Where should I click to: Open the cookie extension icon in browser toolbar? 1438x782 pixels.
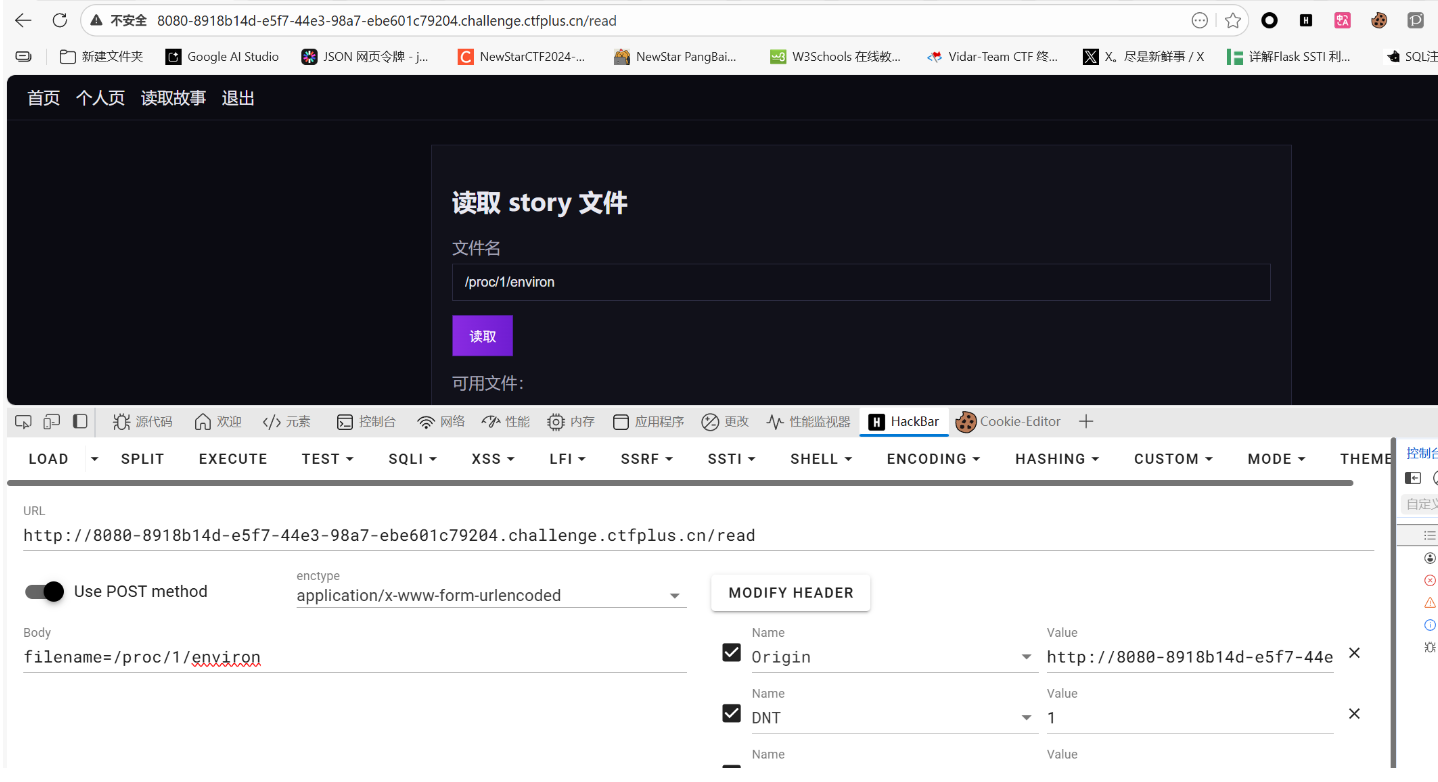pos(1379,20)
